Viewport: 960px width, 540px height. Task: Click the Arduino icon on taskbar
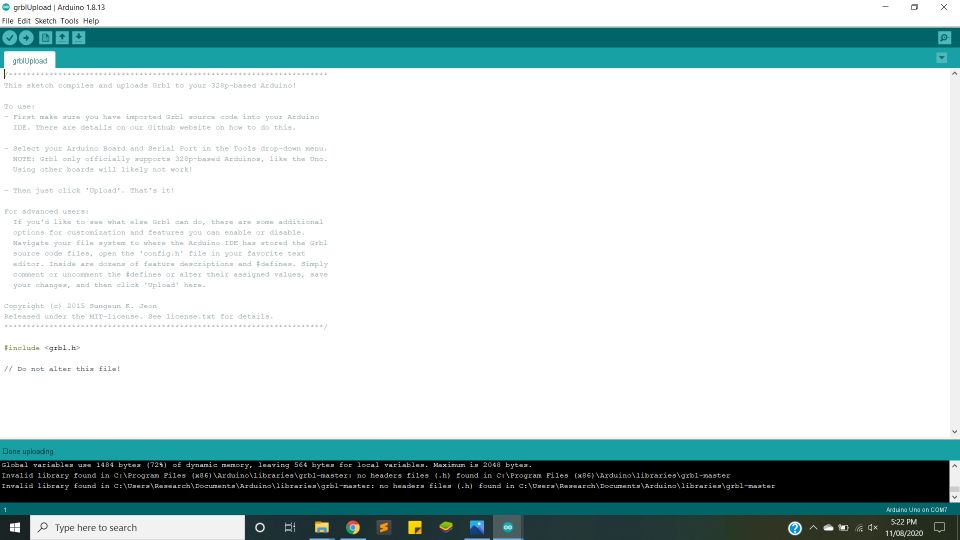point(508,527)
